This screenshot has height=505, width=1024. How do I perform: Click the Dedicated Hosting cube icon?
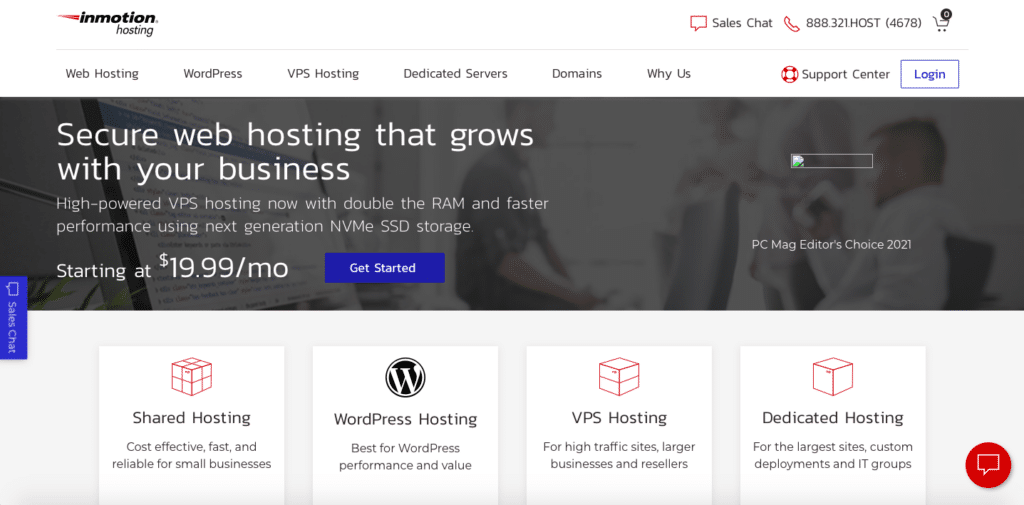click(x=833, y=376)
